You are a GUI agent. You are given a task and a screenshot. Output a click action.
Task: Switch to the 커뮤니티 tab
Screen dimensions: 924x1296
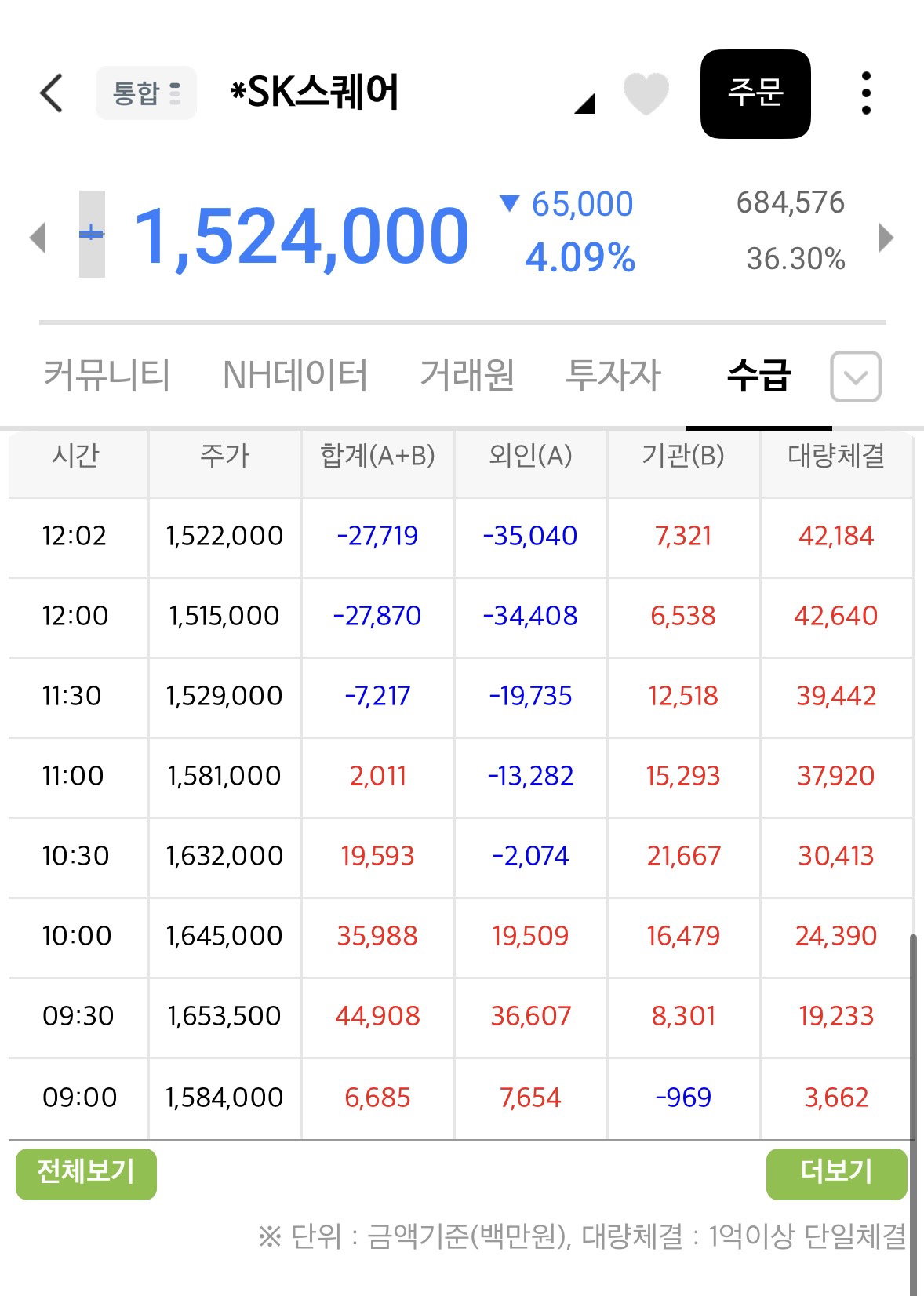pyautogui.click(x=107, y=374)
